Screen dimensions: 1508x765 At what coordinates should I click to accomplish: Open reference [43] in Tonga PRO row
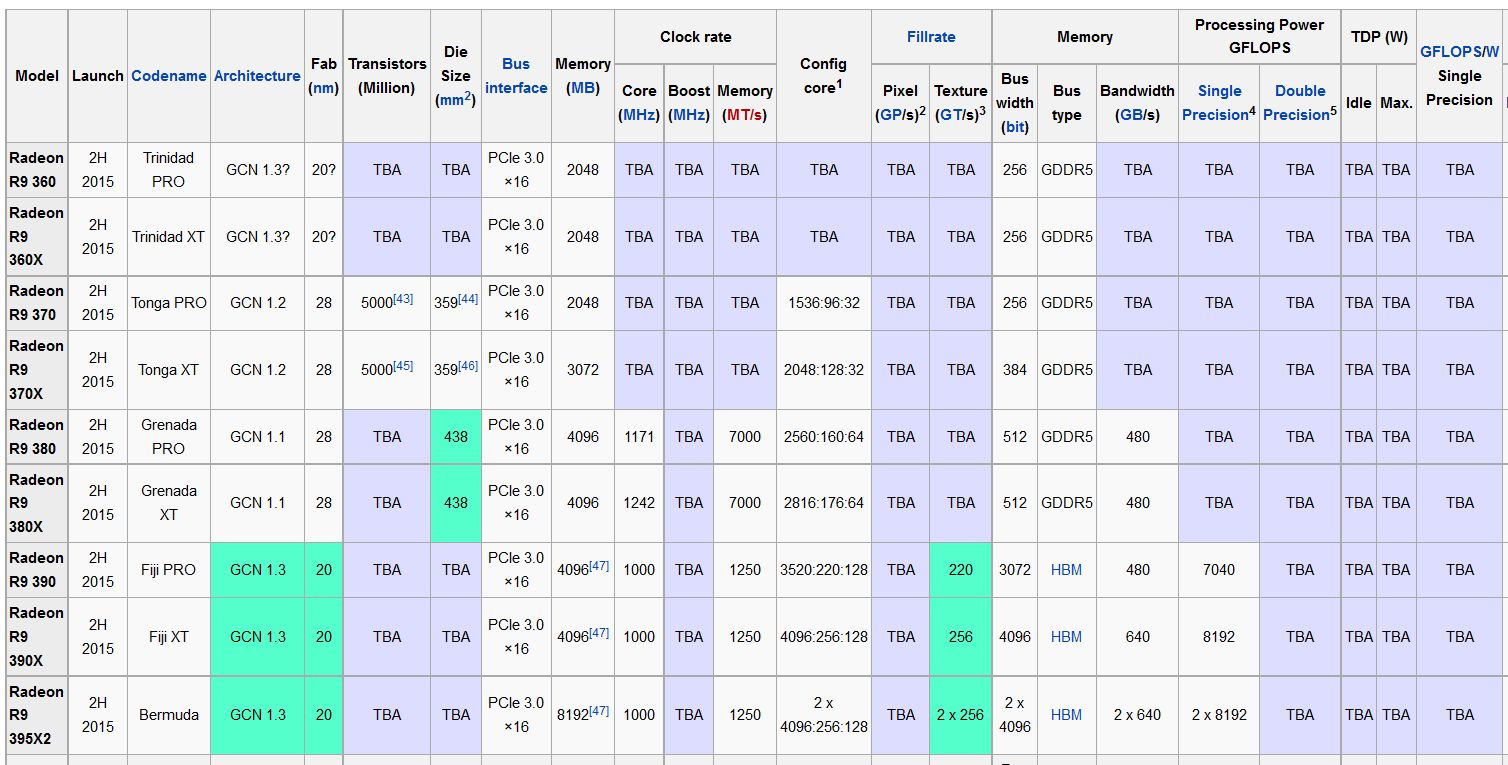(403, 299)
